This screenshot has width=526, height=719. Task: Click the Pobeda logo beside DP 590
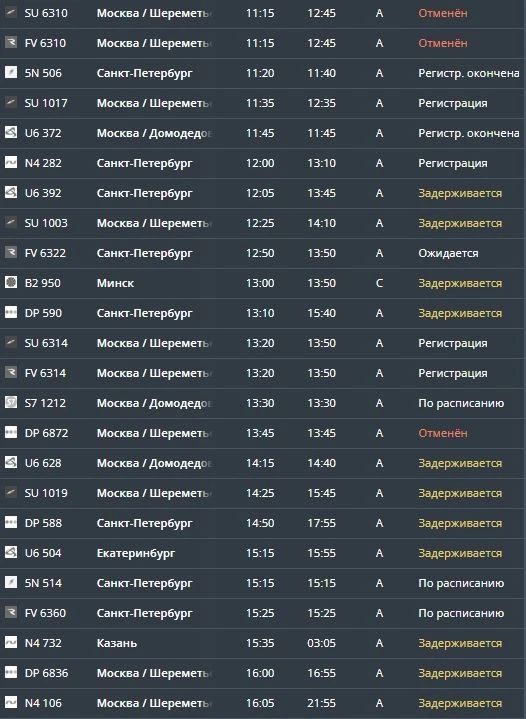pos(11,312)
